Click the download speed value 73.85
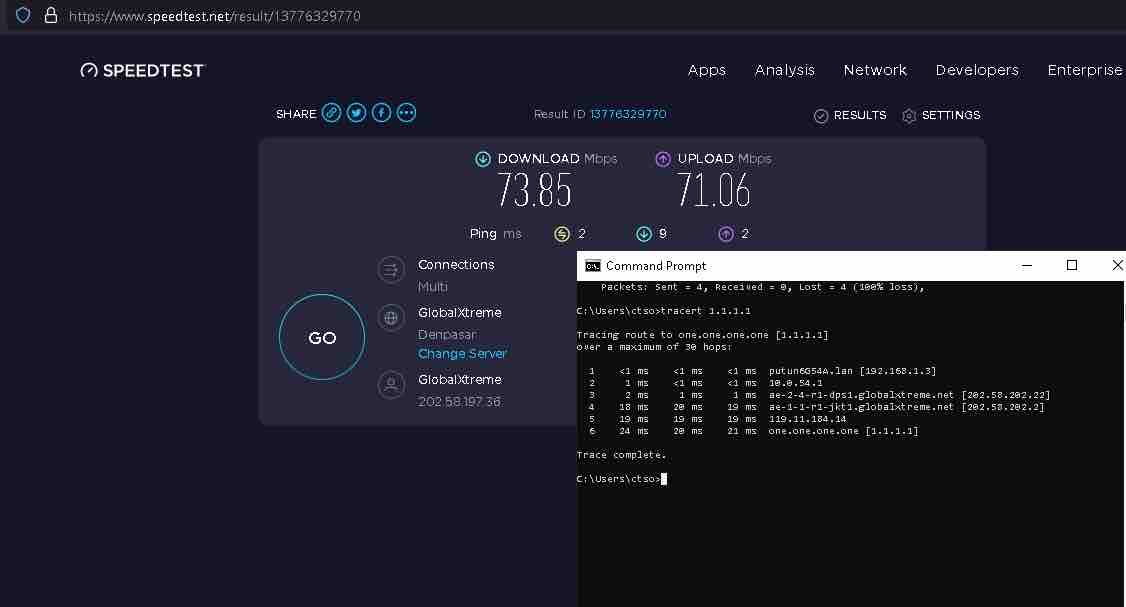This screenshot has width=1126, height=607. pos(534,190)
